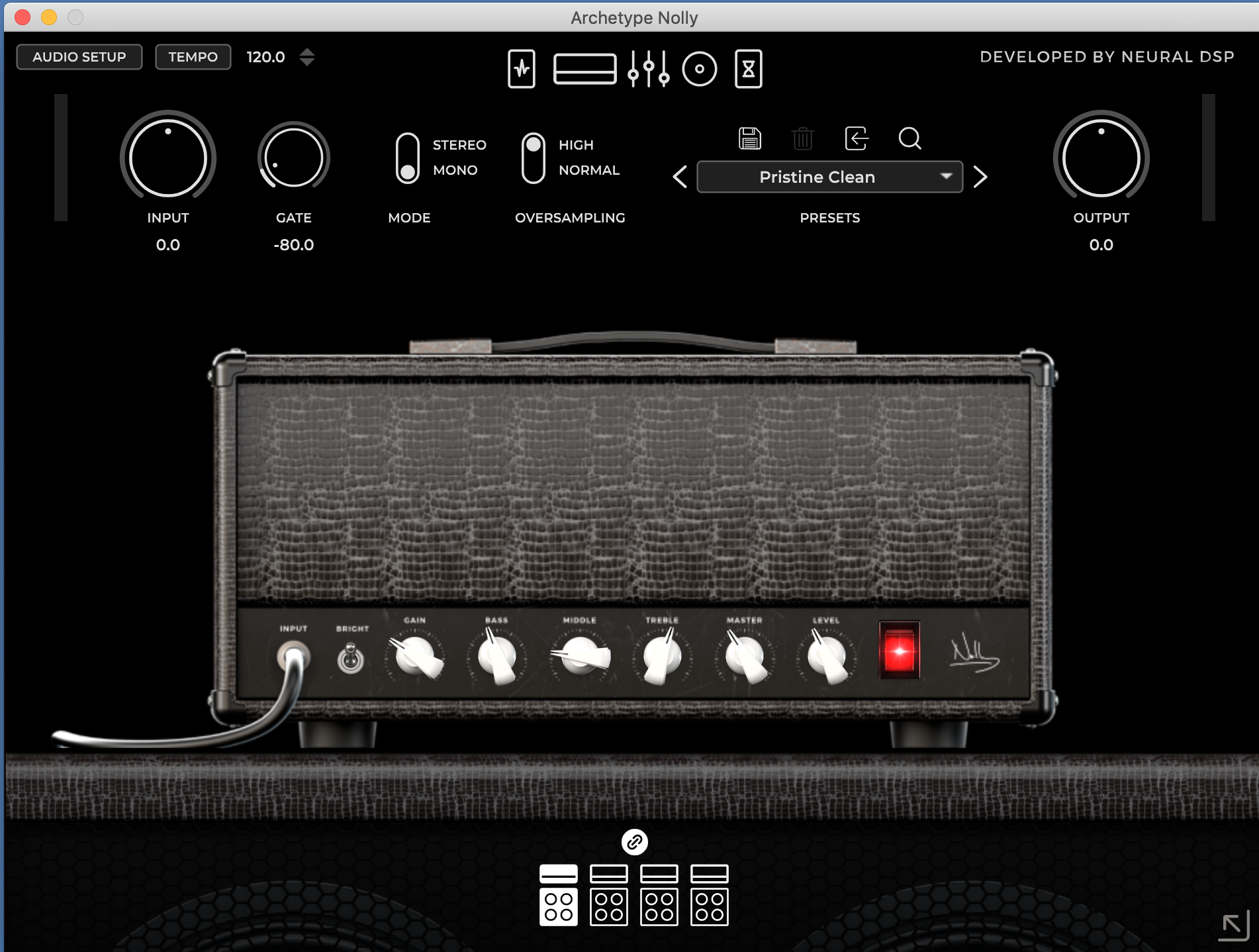Flip the Bright toggle switch on amp
Viewport: 1259px width, 952px height.
pos(351,659)
